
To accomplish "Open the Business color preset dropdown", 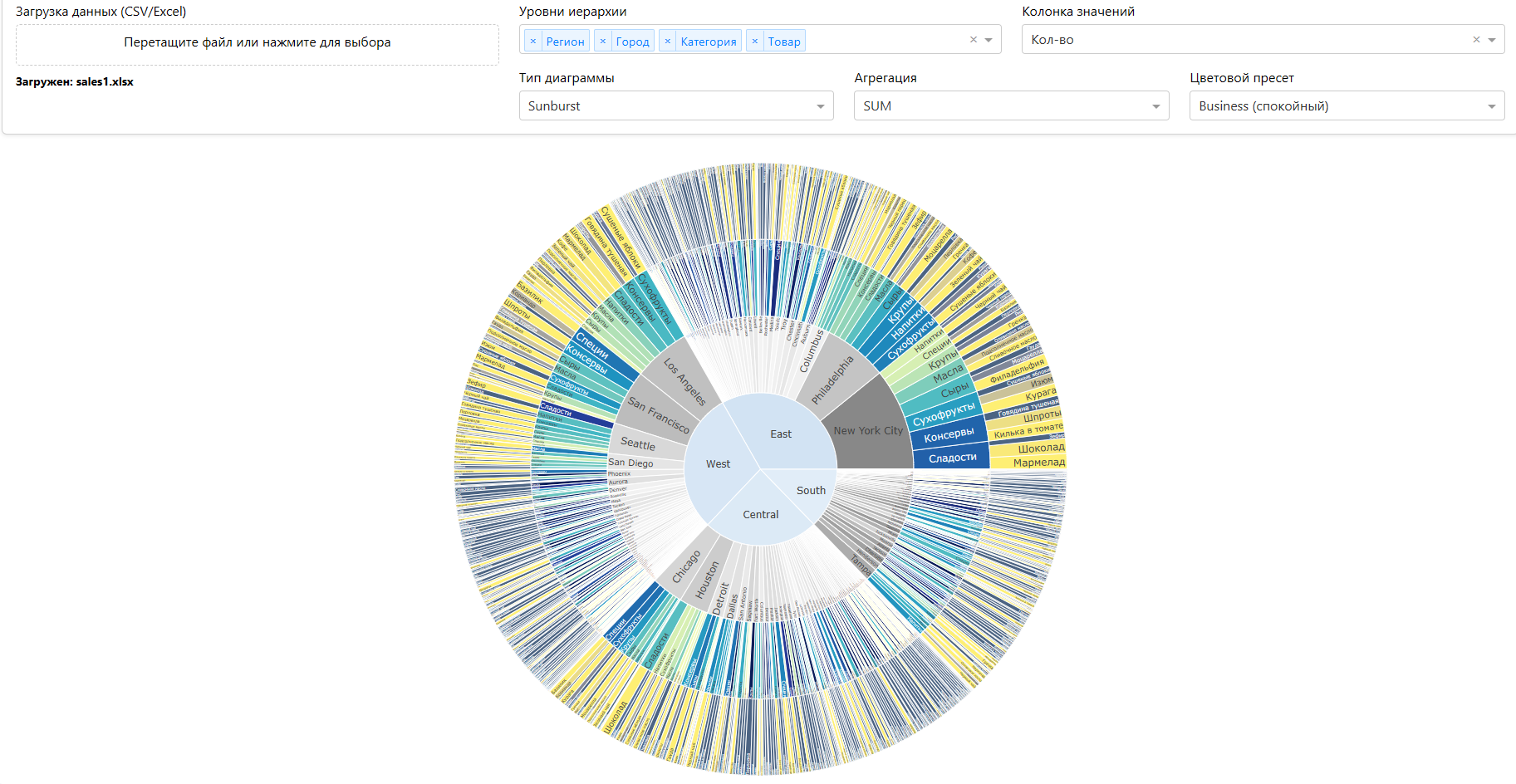I will pos(1346,106).
